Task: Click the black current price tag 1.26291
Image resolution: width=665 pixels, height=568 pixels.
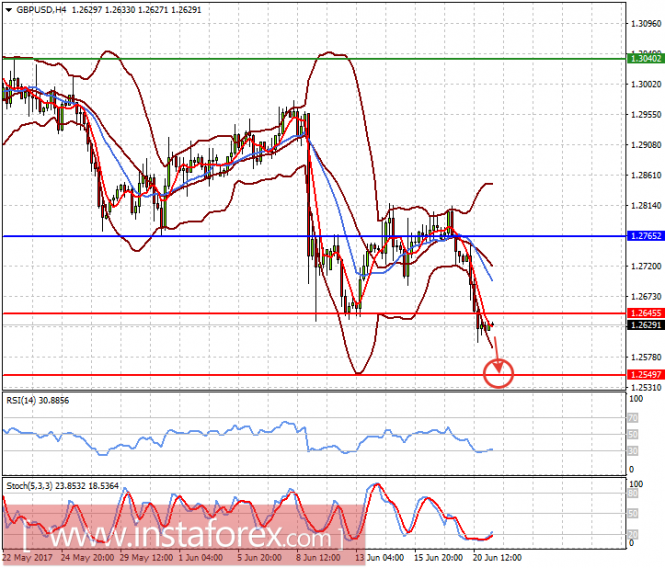Action: [x=645, y=325]
